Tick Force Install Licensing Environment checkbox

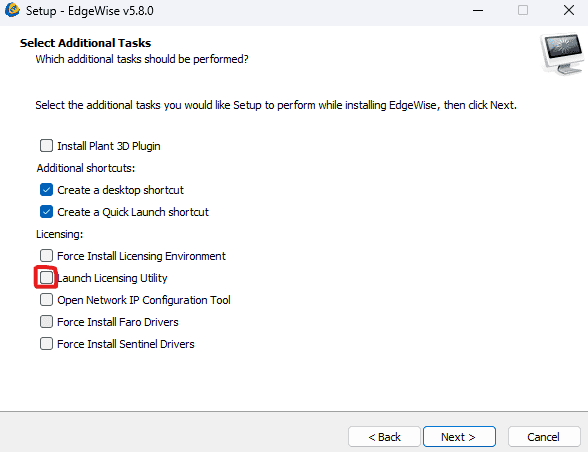(x=46, y=256)
